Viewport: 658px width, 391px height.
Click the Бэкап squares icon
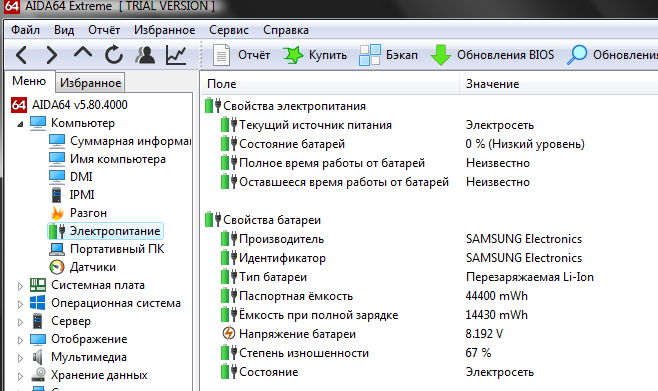point(370,55)
